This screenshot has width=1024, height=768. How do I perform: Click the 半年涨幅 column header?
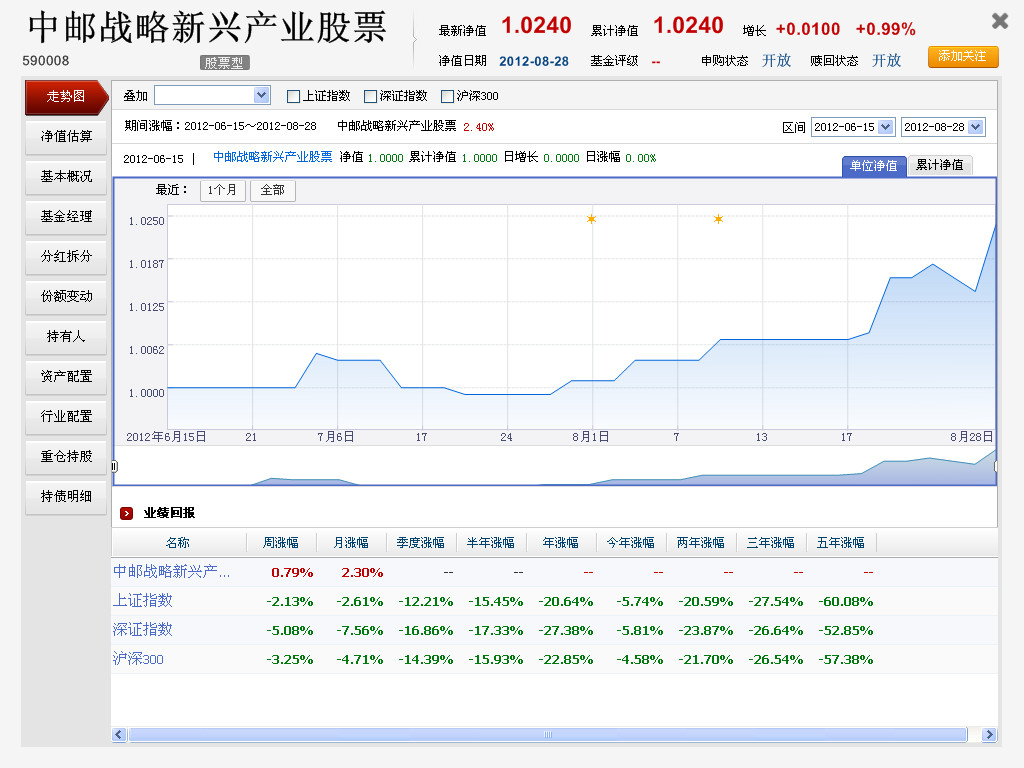coord(490,543)
